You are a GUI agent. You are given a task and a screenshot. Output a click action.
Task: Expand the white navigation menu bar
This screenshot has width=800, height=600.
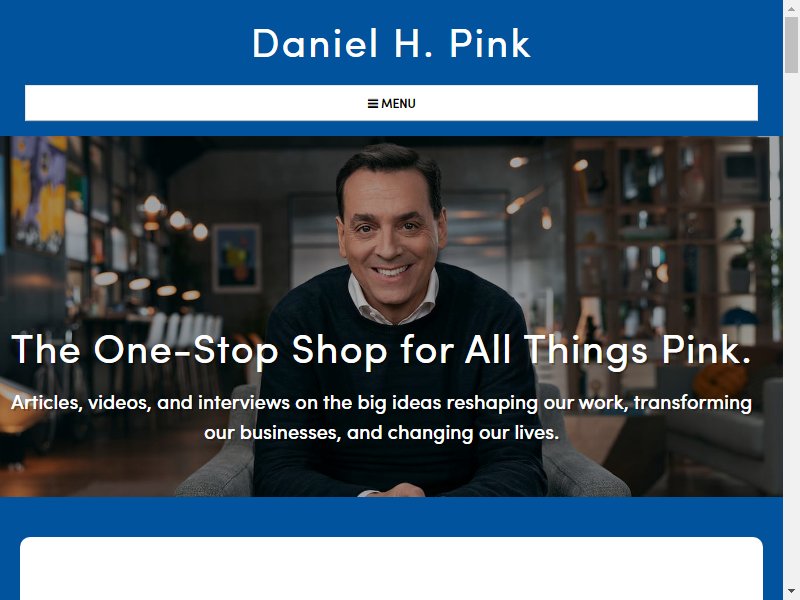click(391, 103)
